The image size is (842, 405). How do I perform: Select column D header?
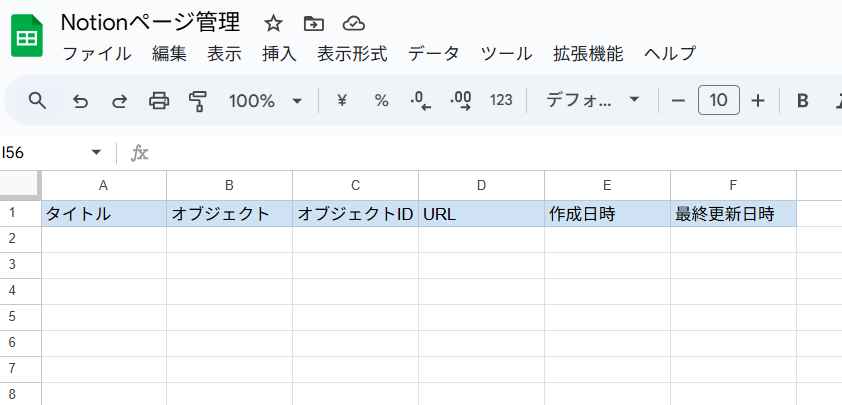[481, 185]
